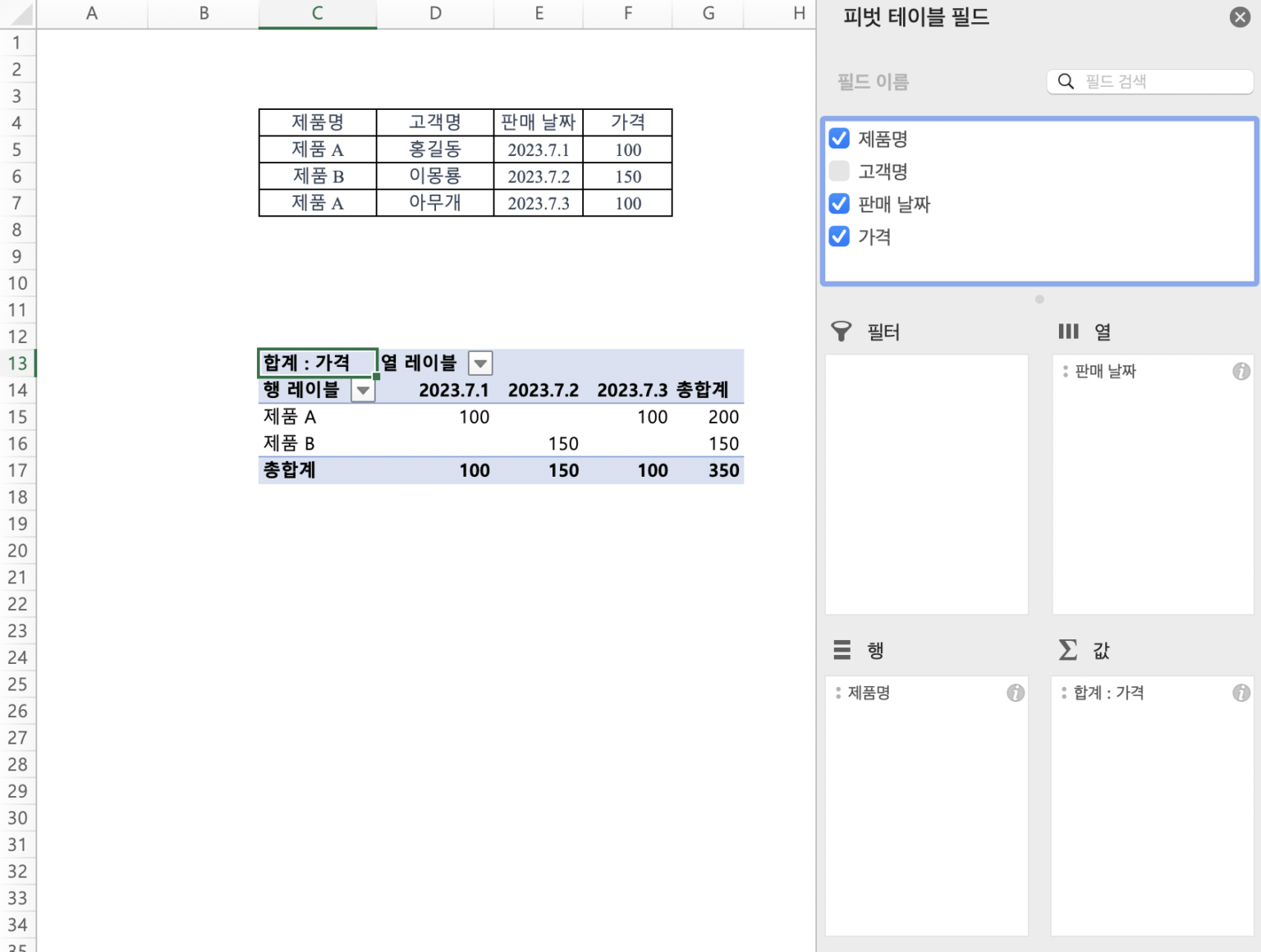
Task: Click the pane resize handle dot below field list
Action: pos(1039,300)
